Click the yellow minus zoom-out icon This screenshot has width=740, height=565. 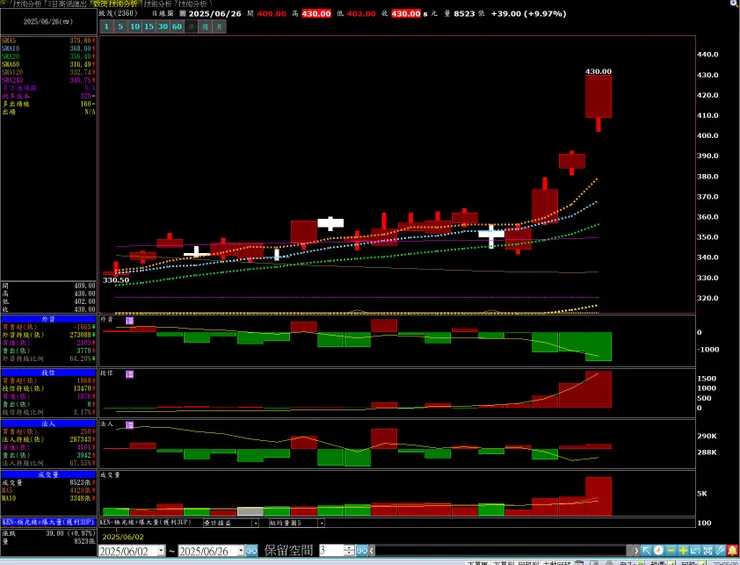click(671, 550)
